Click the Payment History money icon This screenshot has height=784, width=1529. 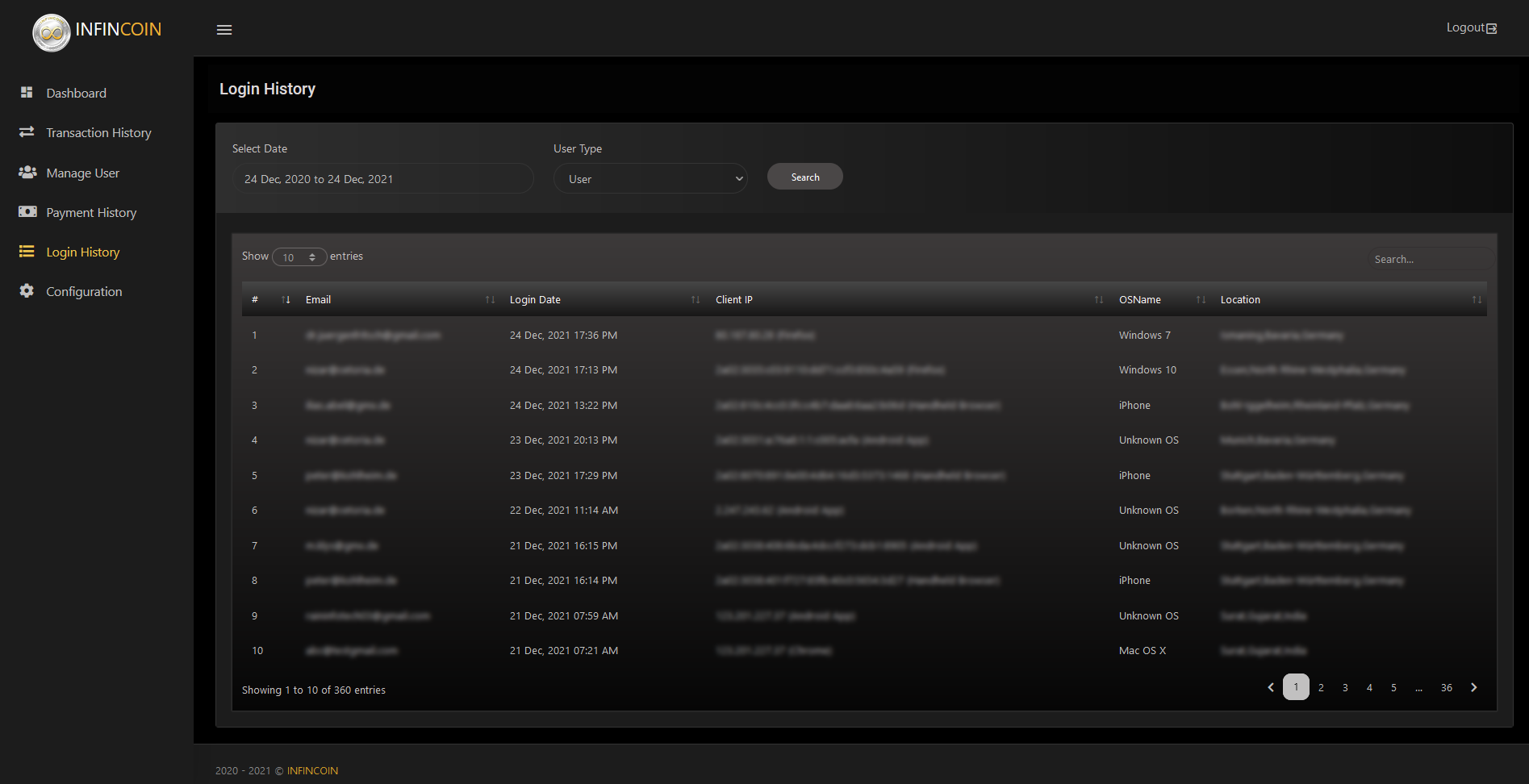27,212
